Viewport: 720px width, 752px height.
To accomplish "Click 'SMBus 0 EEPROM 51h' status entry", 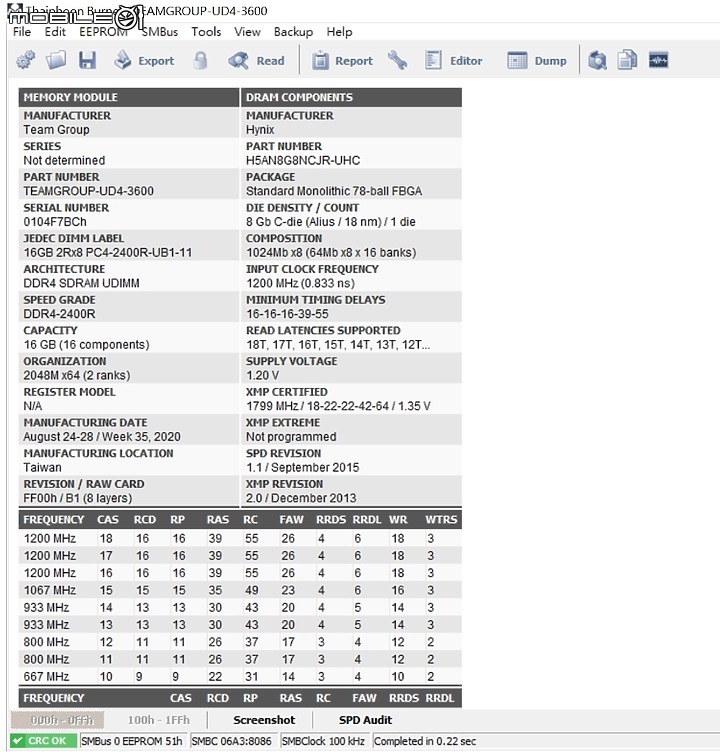I will click(132, 741).
